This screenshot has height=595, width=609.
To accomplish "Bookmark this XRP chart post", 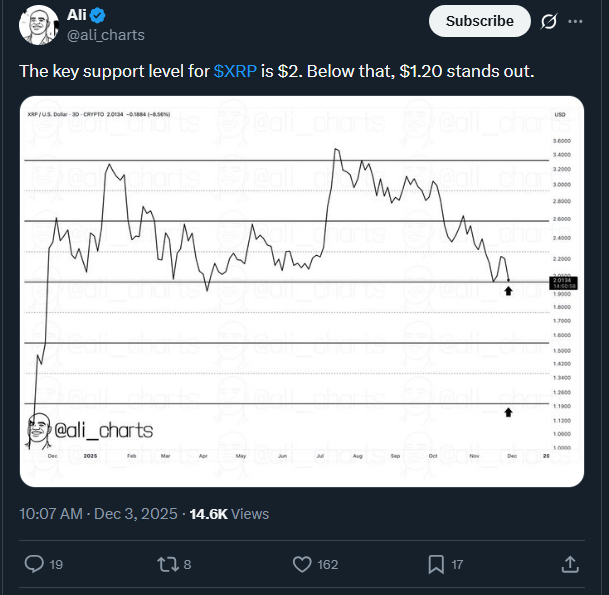I will [x=436, y=565].
